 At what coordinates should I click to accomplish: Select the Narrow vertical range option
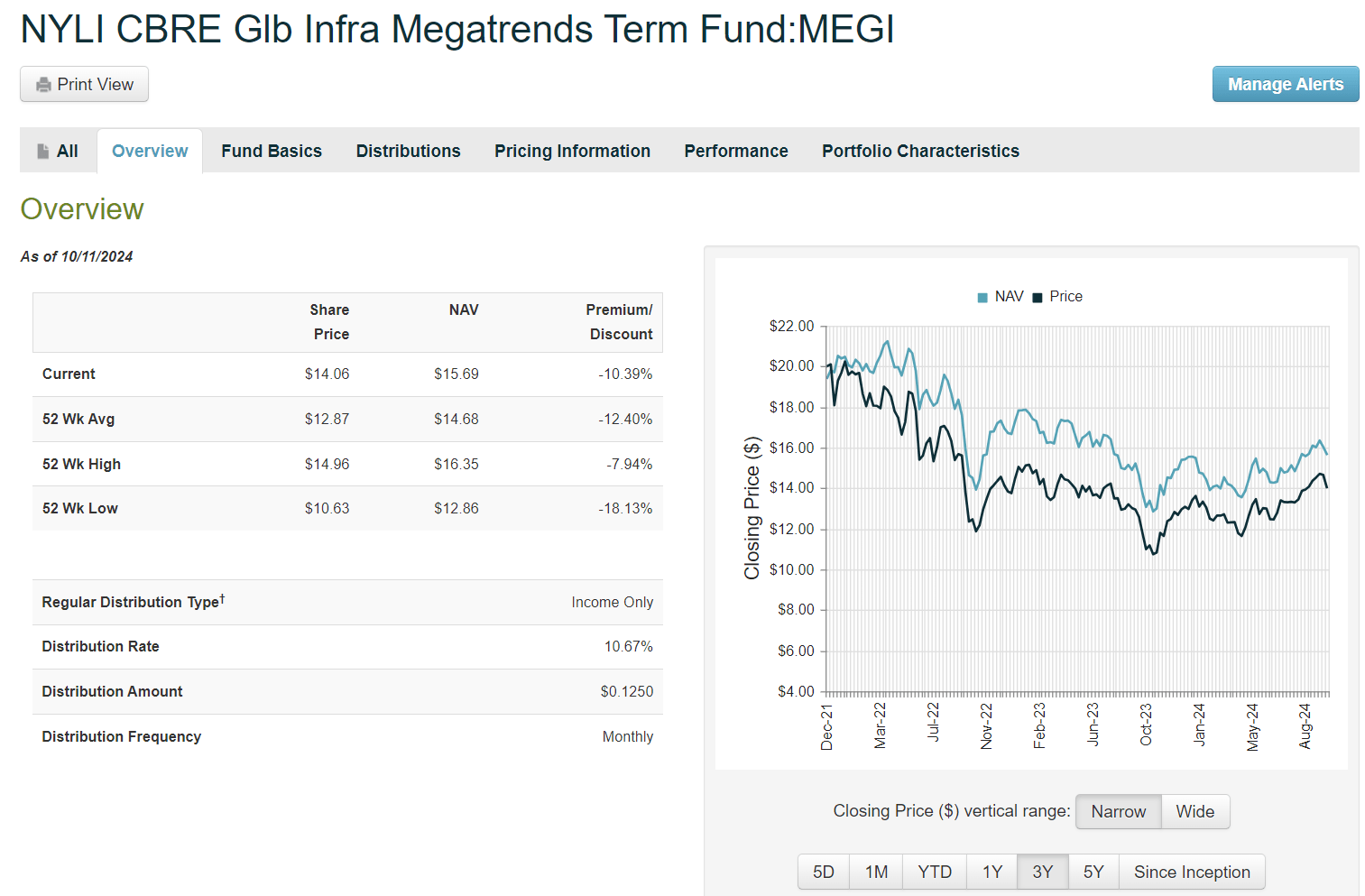[1118, 811]
